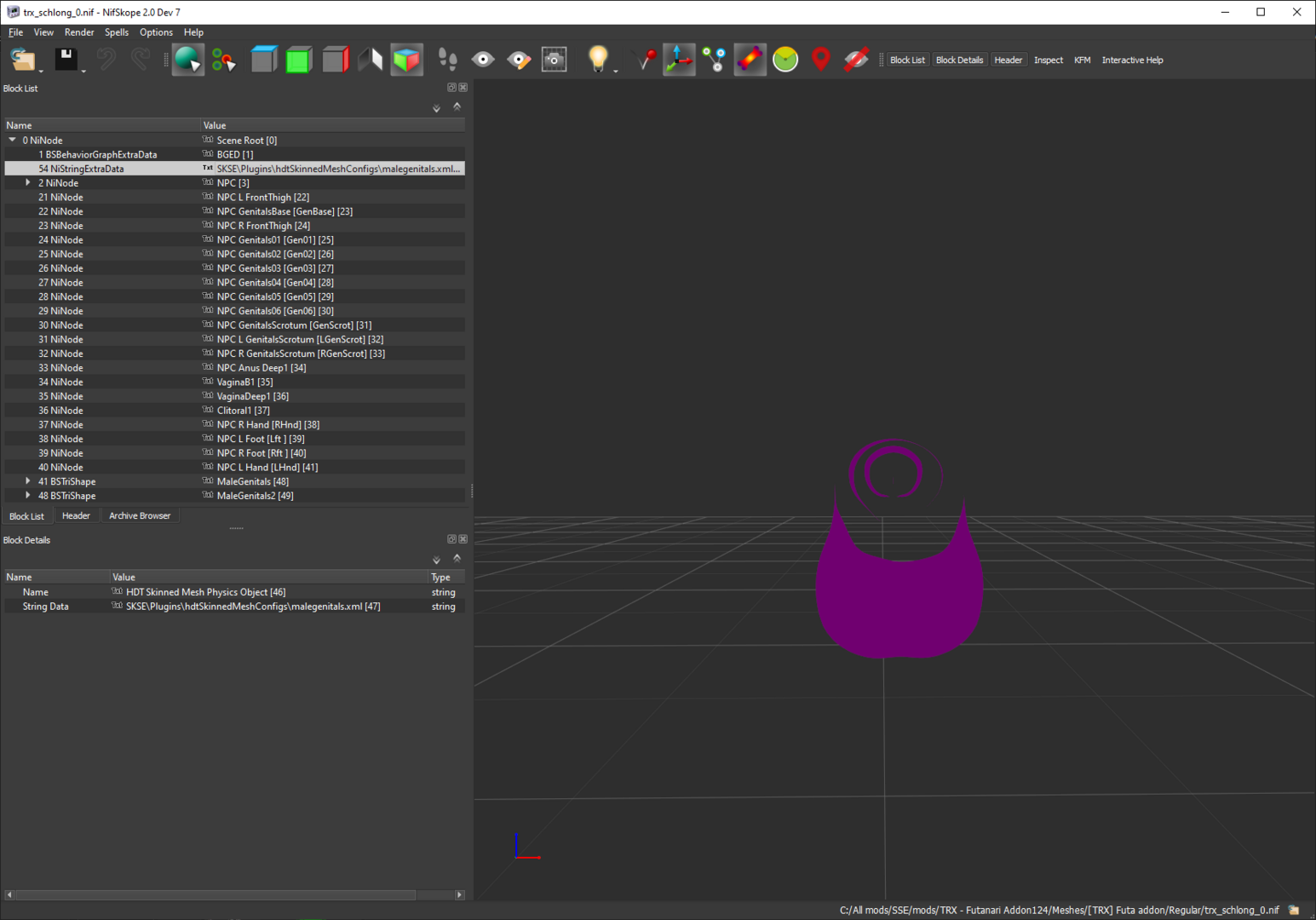Click Header button in the top toolbar

pyautogui.click(x=1009, y=60)
